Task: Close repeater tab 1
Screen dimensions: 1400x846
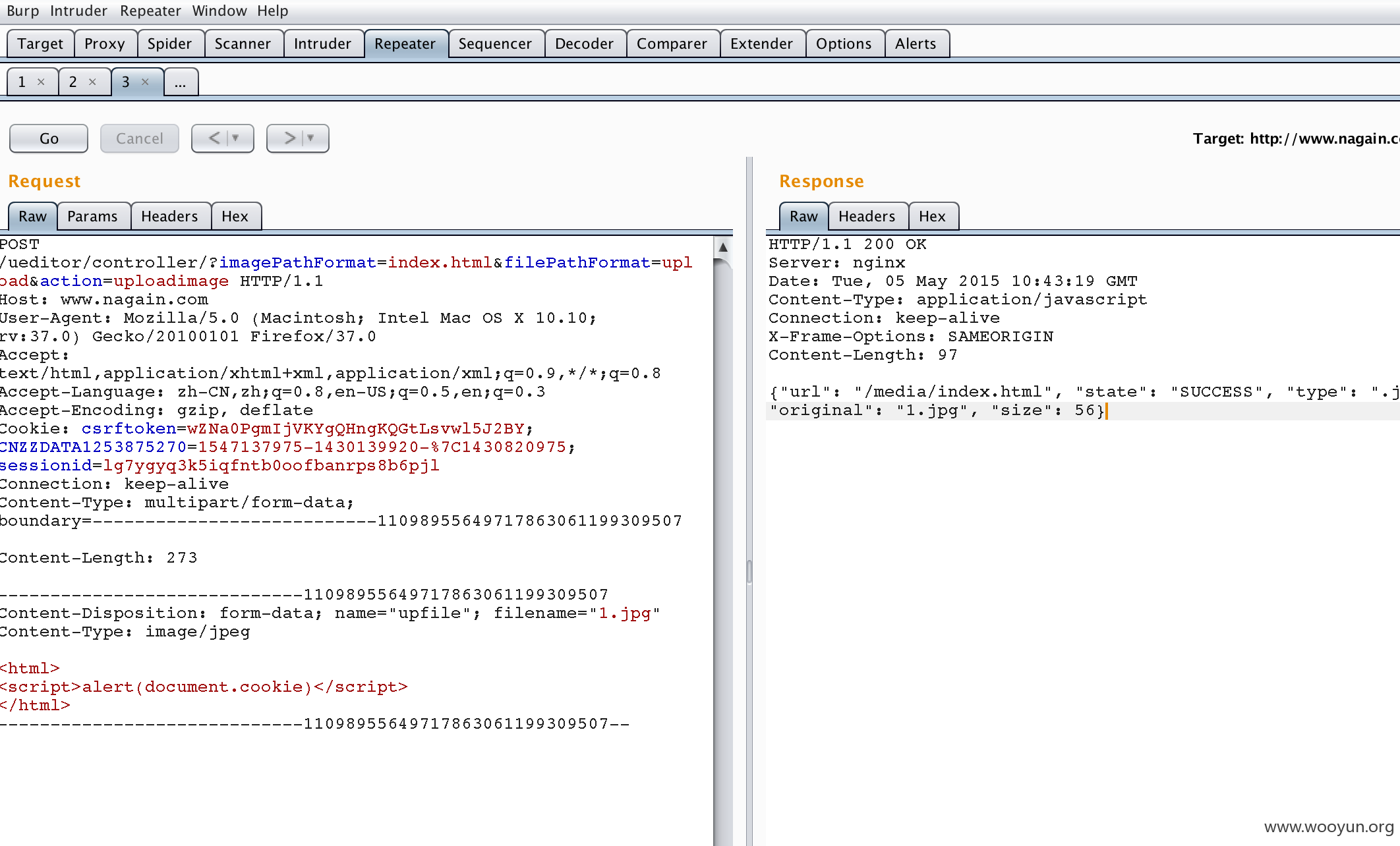Action: [x=41, y=82]
